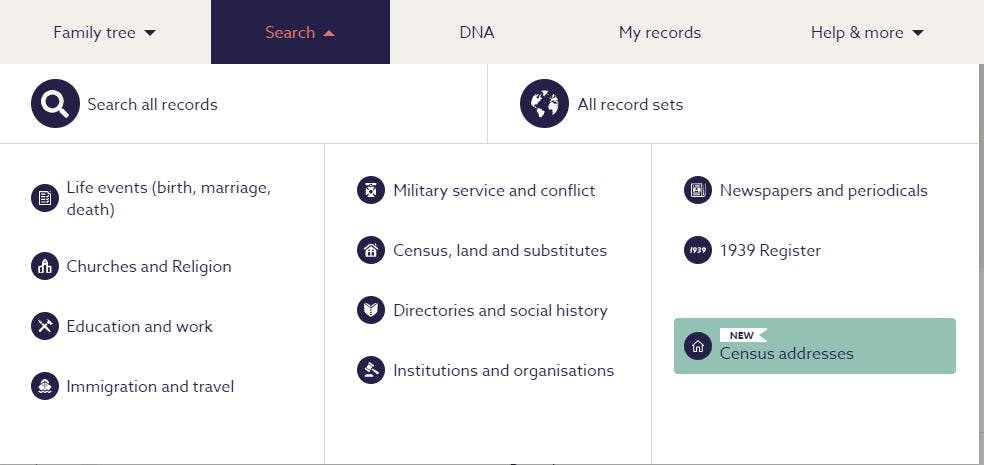Choose Churches and Religion category
The image size is (984, 465).
coord(149,266)
